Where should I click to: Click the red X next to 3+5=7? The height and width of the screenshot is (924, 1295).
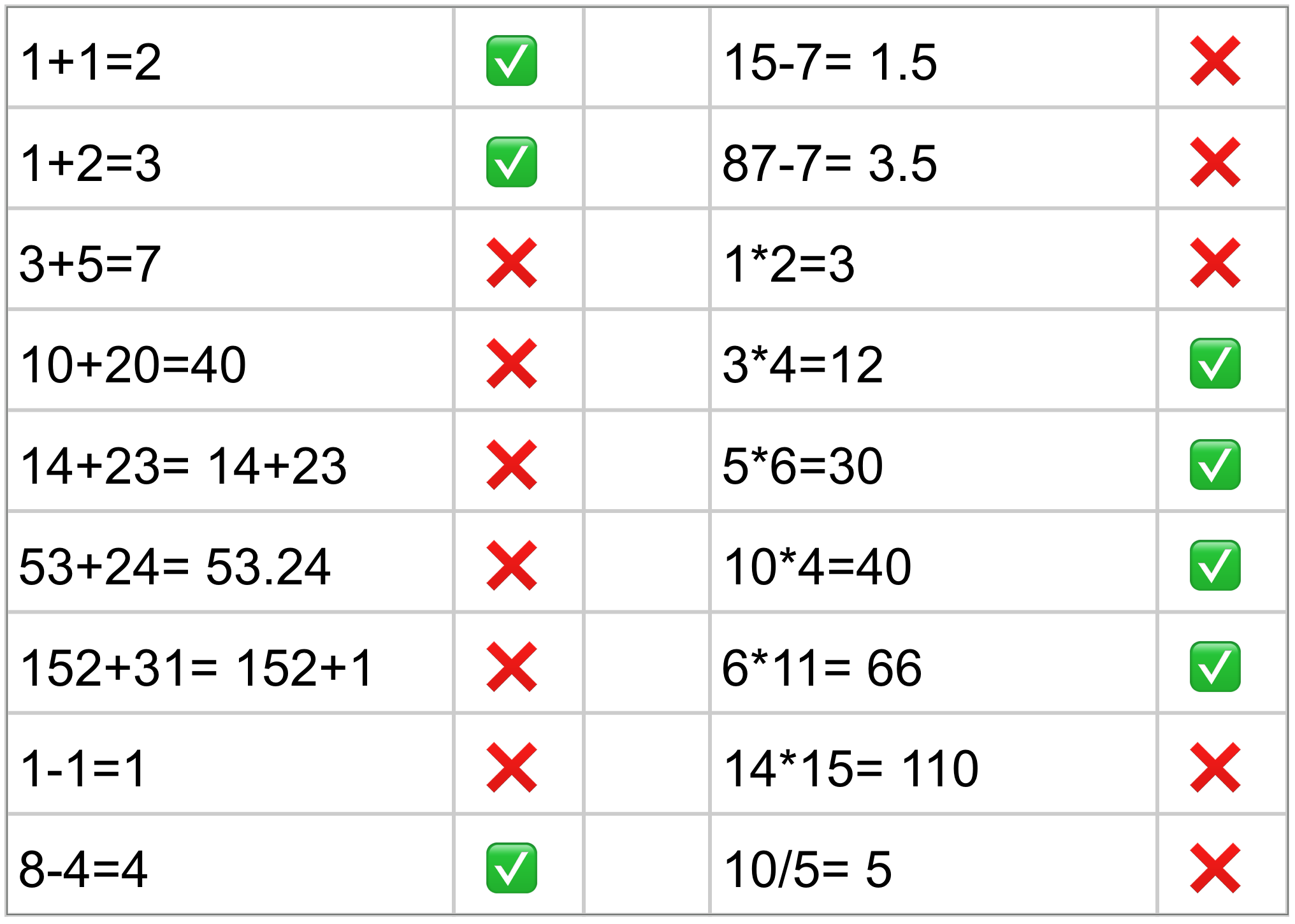click(x=511, y=263)
